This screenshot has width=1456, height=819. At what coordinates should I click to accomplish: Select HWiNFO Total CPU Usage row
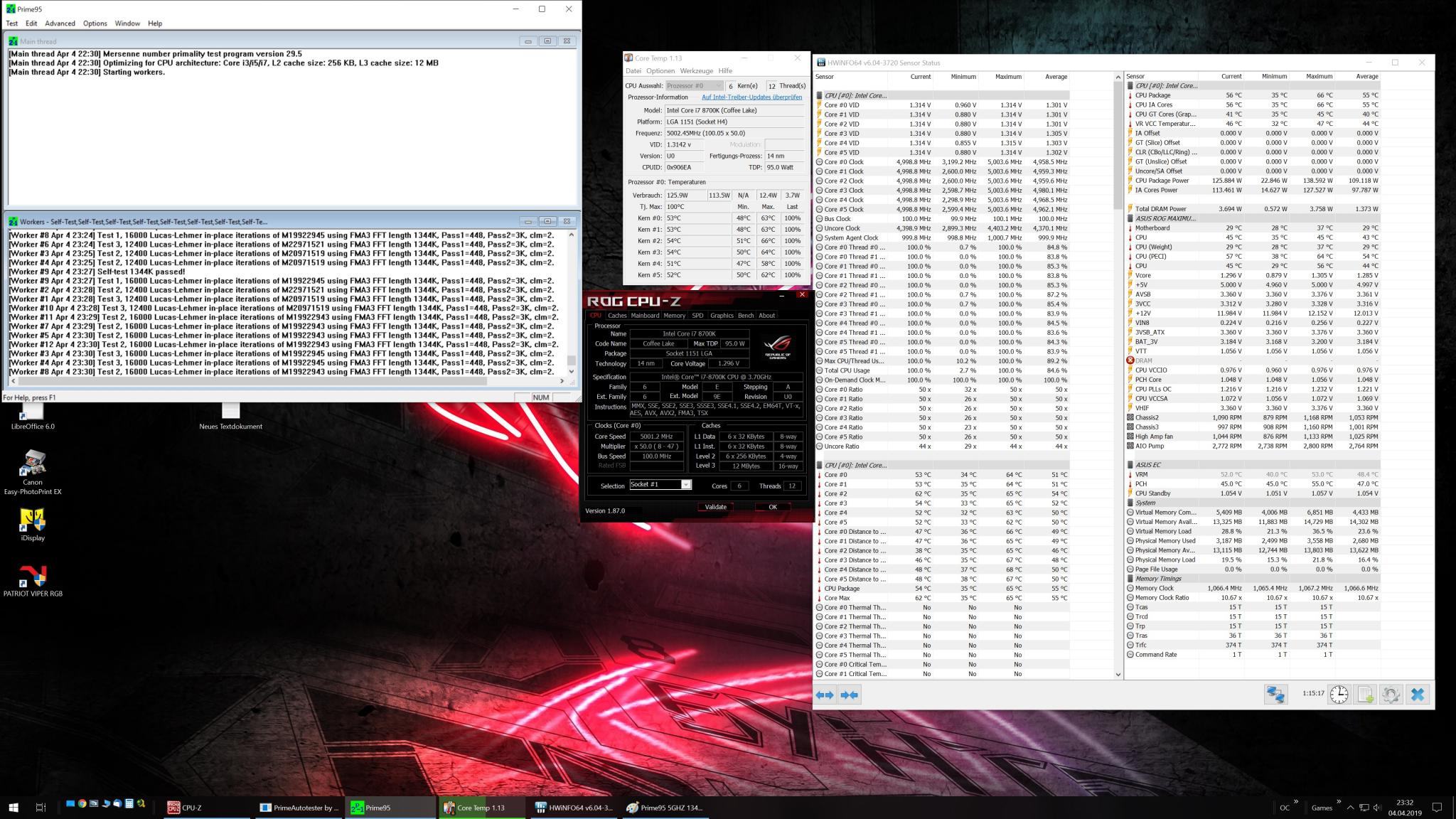(942, 370)
